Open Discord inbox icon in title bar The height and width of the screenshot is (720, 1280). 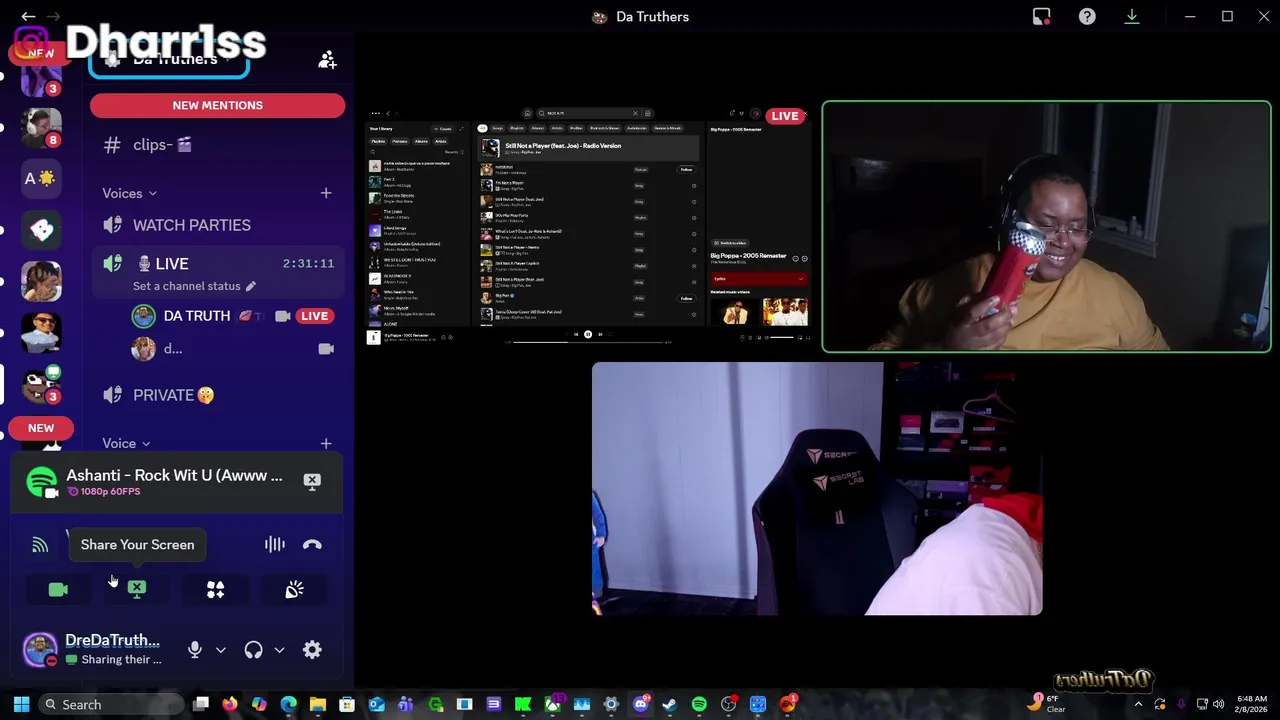[x=1042, y=16]
